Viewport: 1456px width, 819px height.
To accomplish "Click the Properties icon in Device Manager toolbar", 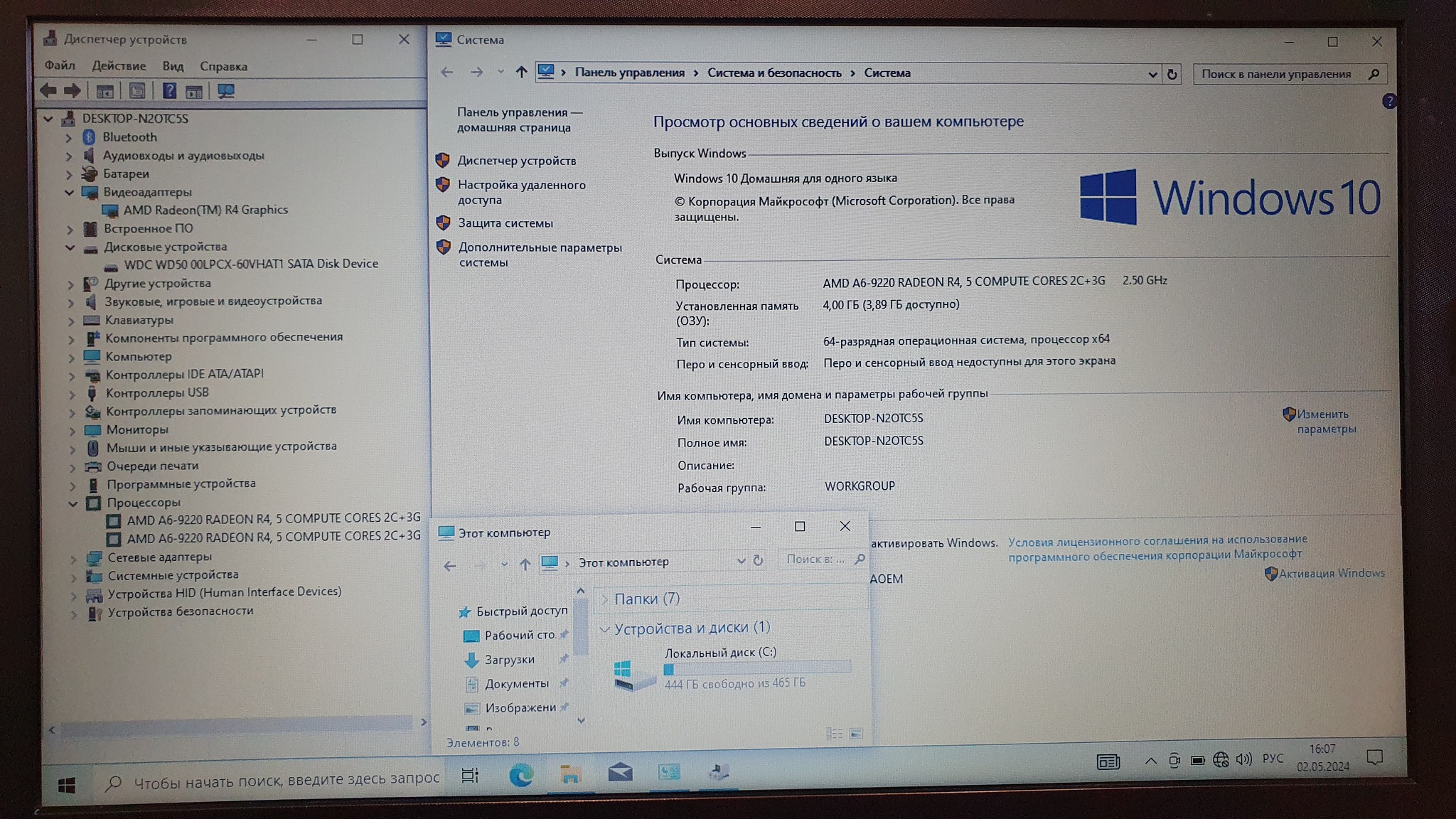I will pyautogui.click(x=137, y=91).
